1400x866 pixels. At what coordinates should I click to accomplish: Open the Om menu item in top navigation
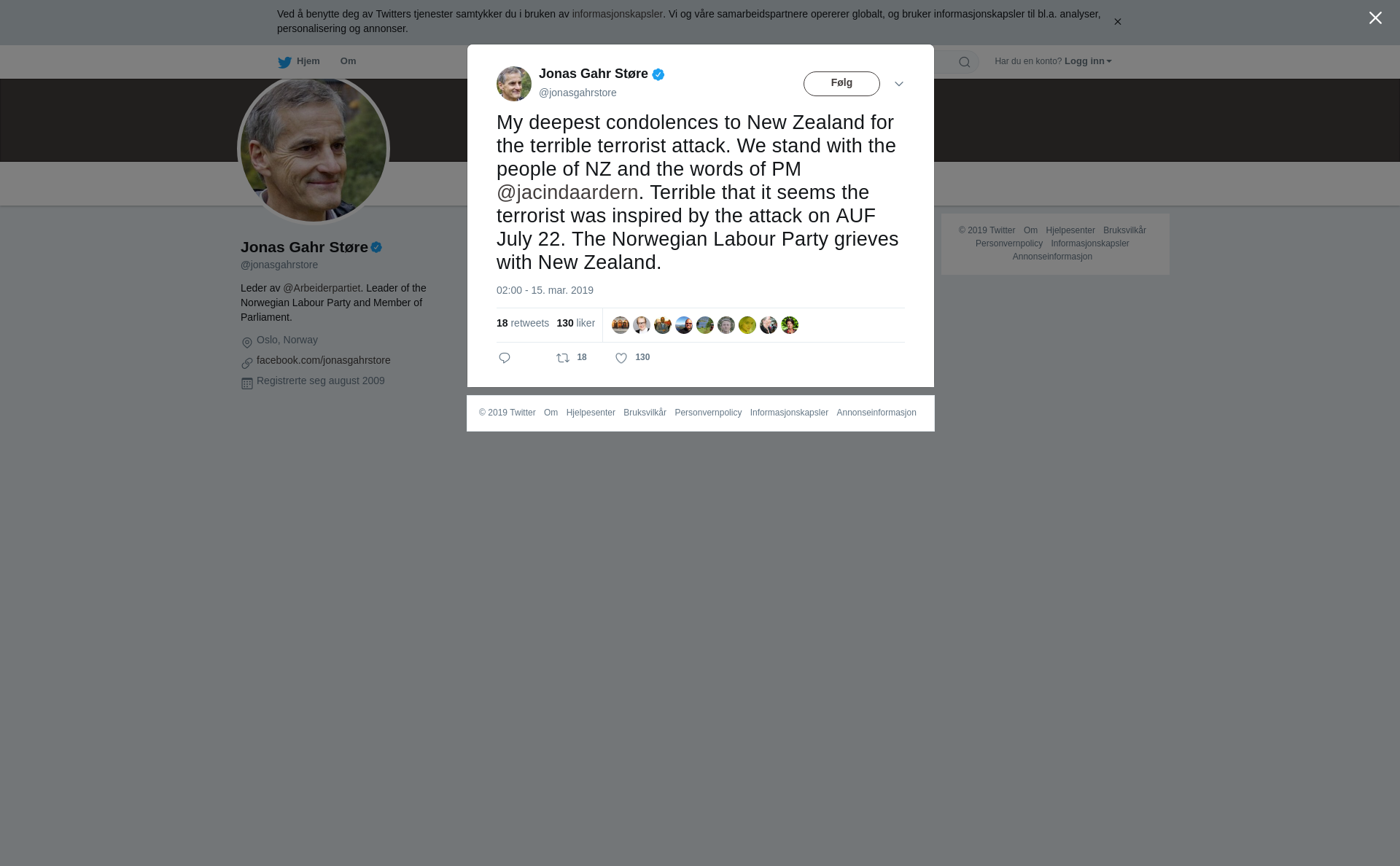(x=348, y=61)
